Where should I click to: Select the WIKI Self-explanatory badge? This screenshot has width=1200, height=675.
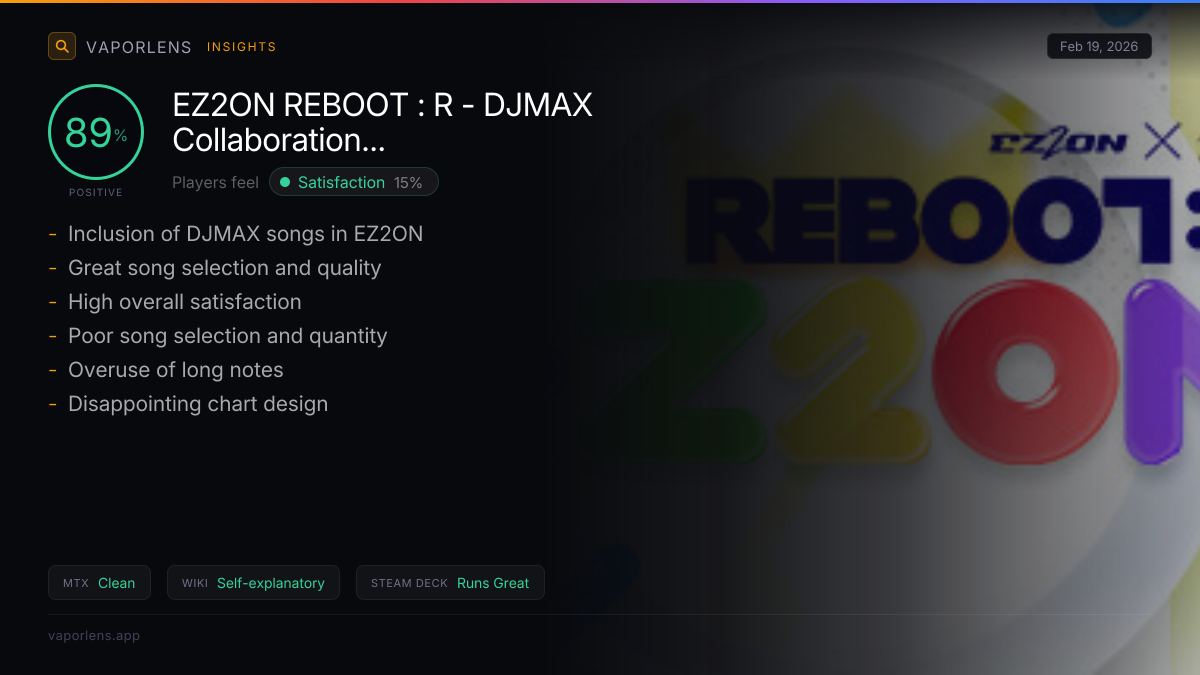pyautogui.click(x=253, y=583)
